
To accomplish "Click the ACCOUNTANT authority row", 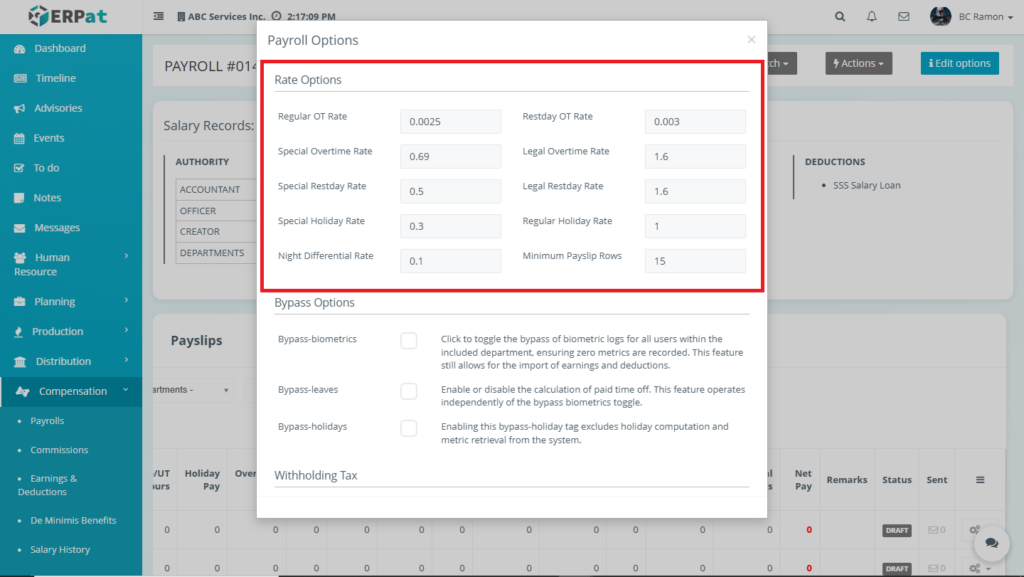I will tap(216, 189).
